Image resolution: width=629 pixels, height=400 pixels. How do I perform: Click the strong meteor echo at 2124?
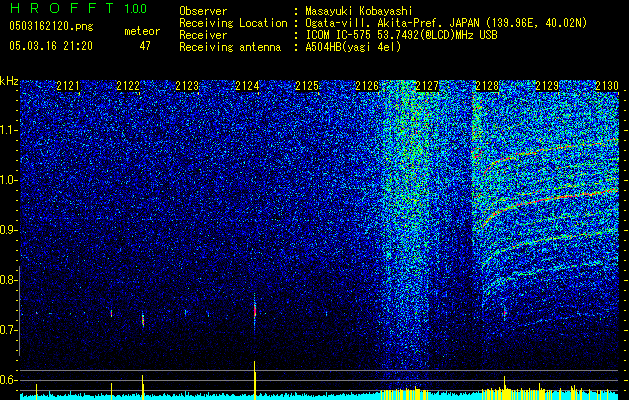click(x=255, y=311)
